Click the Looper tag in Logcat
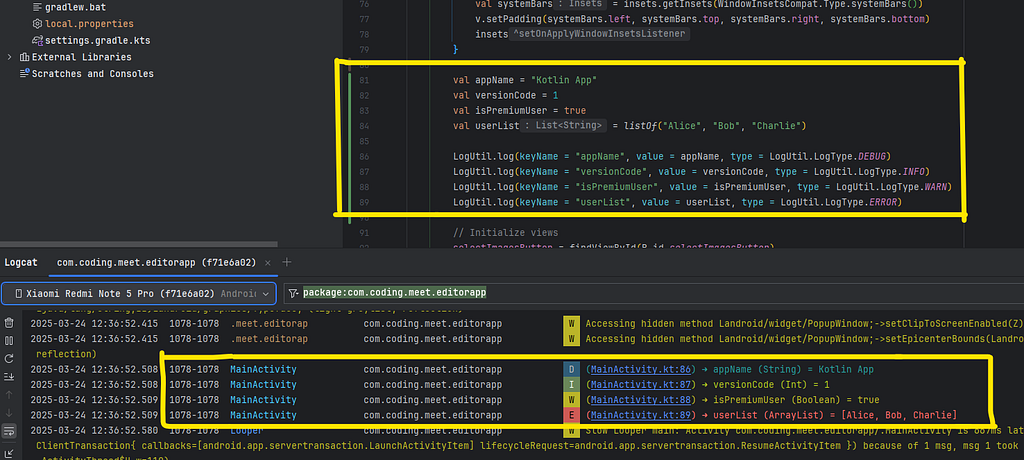 pyautogui.click(x=248, y=431)
